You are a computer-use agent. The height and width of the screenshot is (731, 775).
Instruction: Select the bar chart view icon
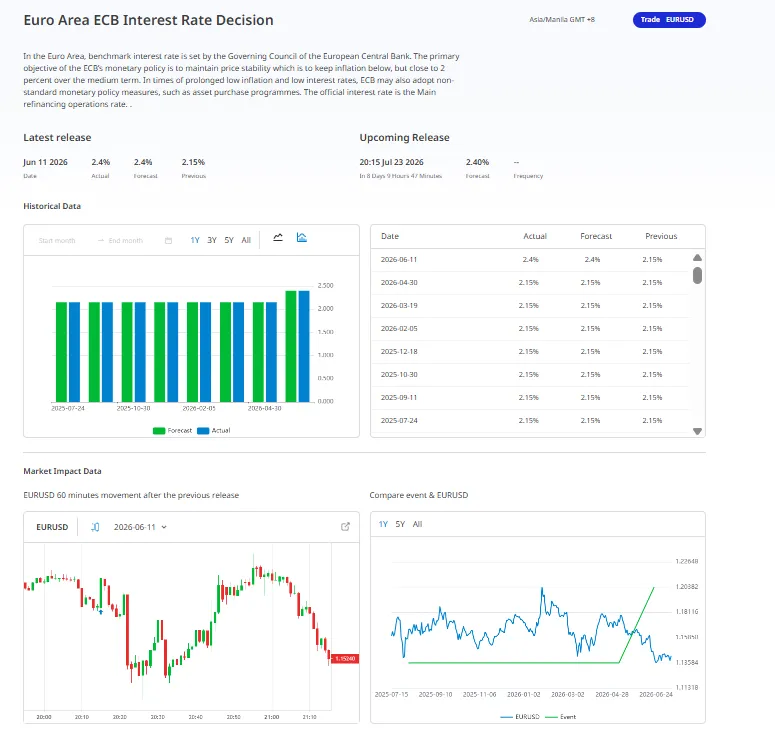point(301,237)
